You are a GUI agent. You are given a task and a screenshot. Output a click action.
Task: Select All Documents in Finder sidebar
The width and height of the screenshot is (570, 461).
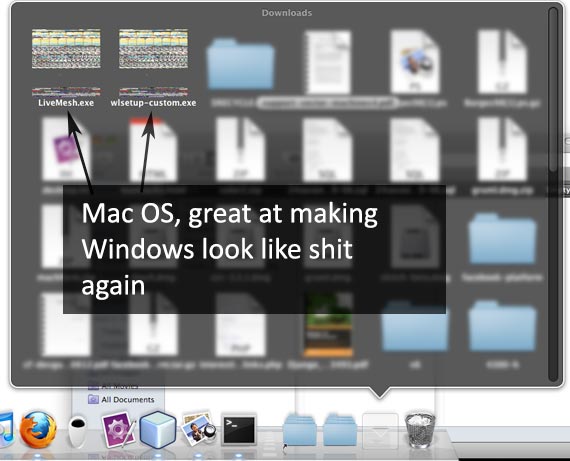coord(121,400)
